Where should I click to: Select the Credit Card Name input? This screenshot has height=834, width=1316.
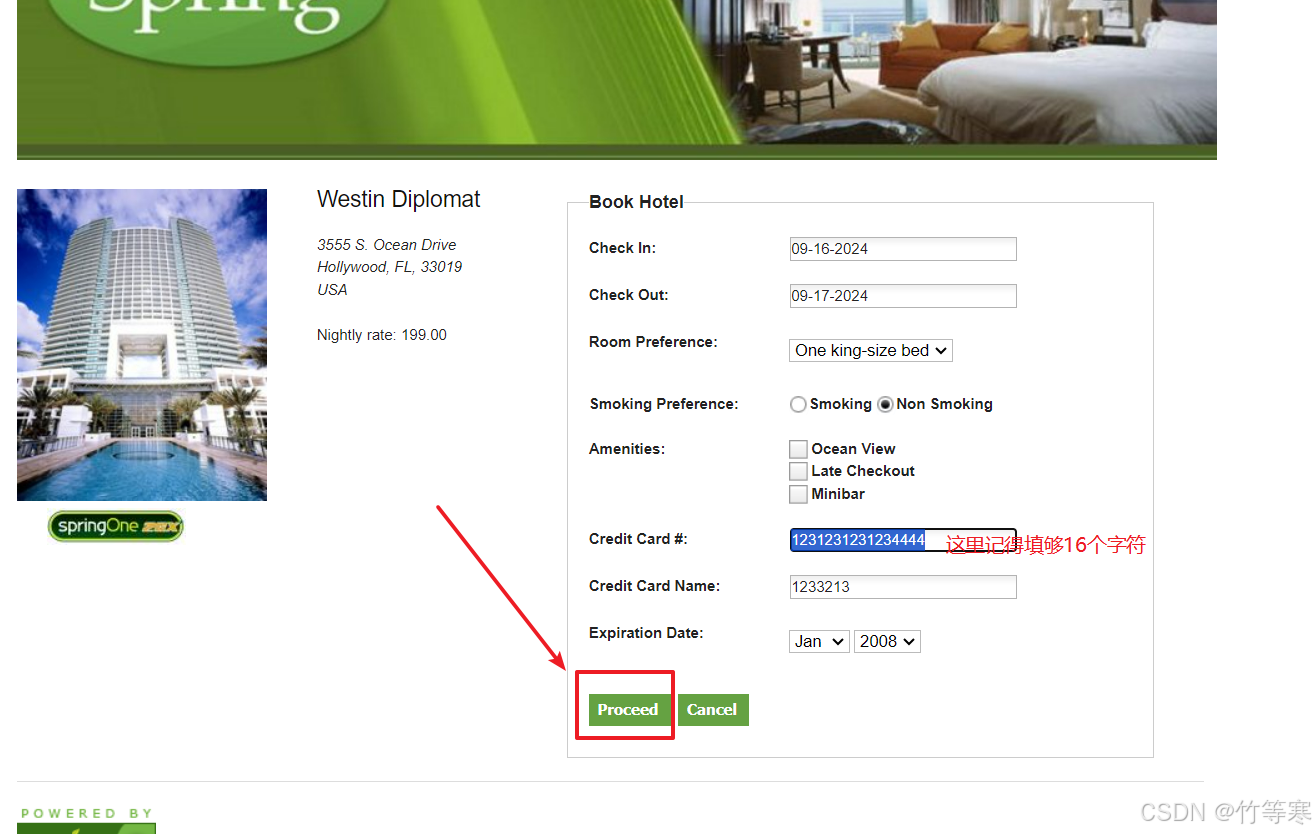(902, 587)
